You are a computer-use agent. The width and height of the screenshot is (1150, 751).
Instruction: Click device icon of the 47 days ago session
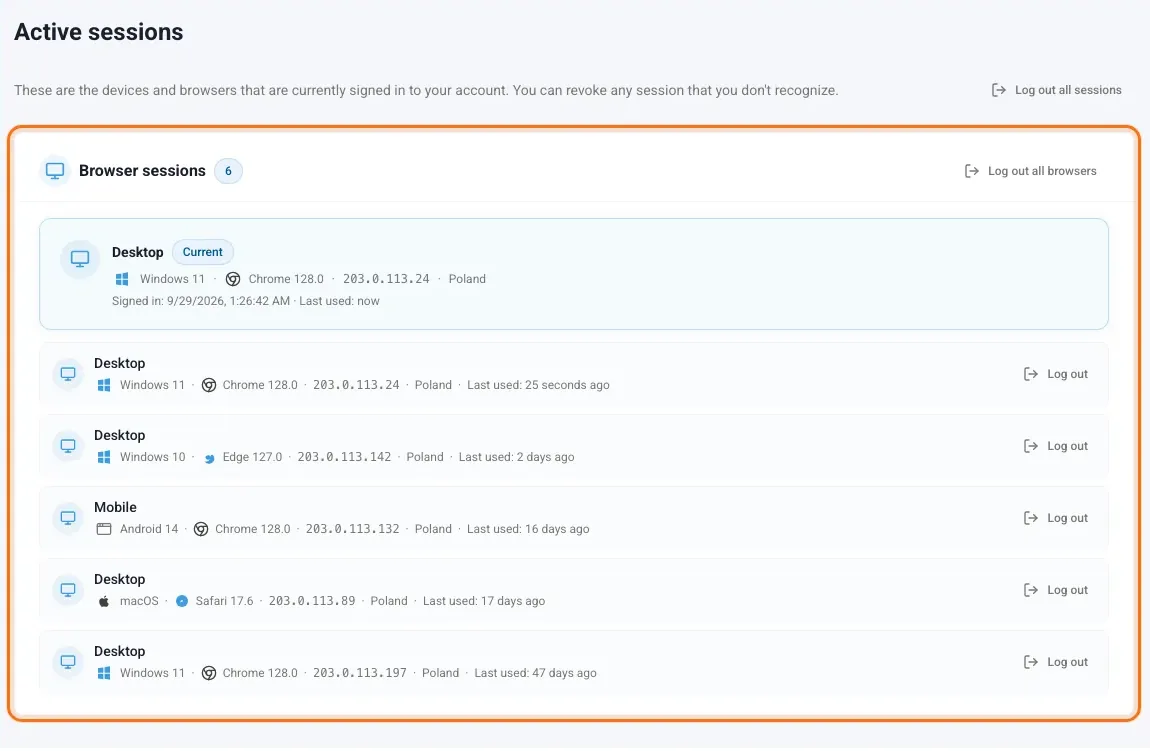coord(68,662)
